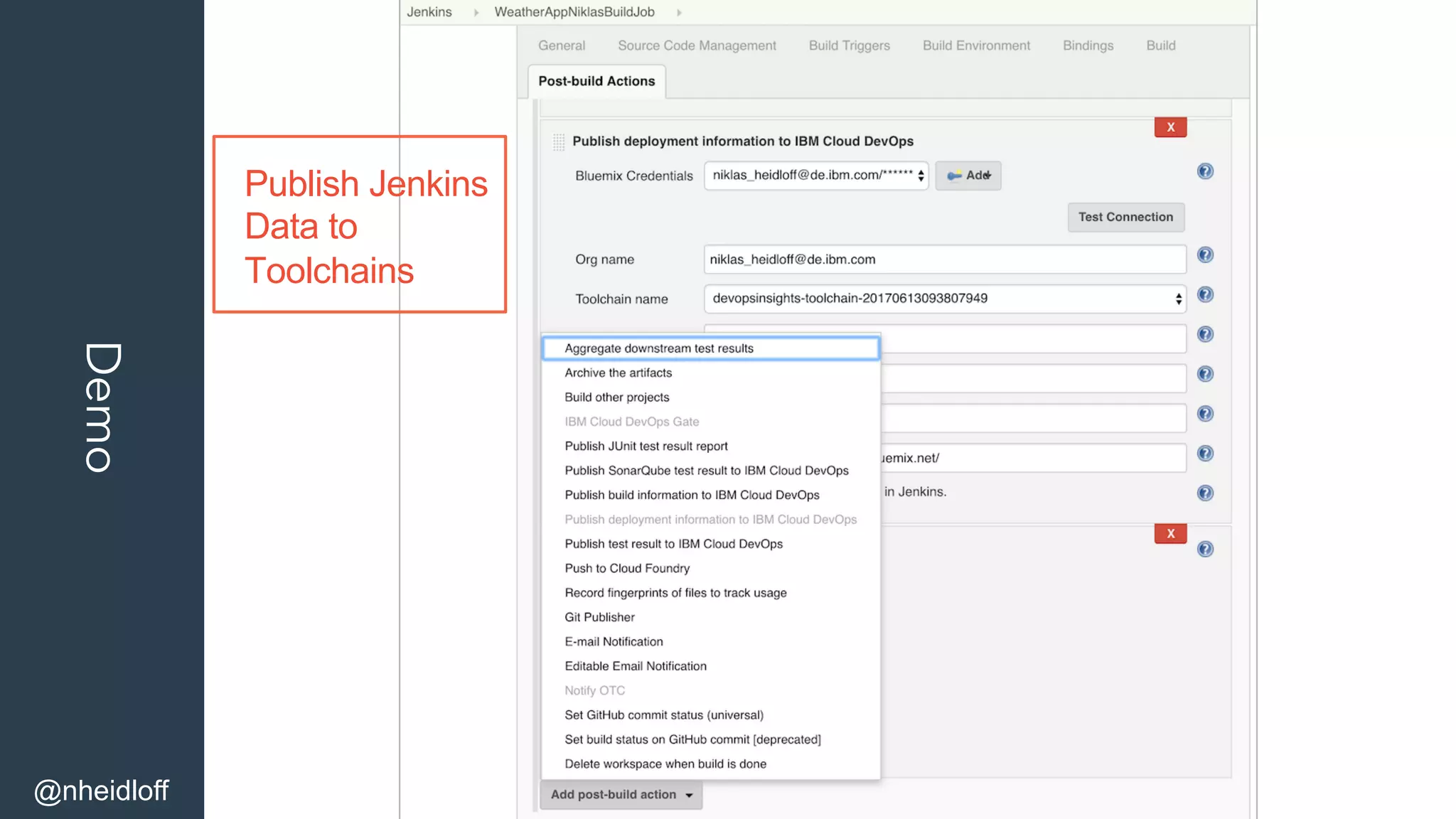Choose E-mail Notification entry
Screen dimensions: 1456x819
pyautogui.click(x=711, y=642)
